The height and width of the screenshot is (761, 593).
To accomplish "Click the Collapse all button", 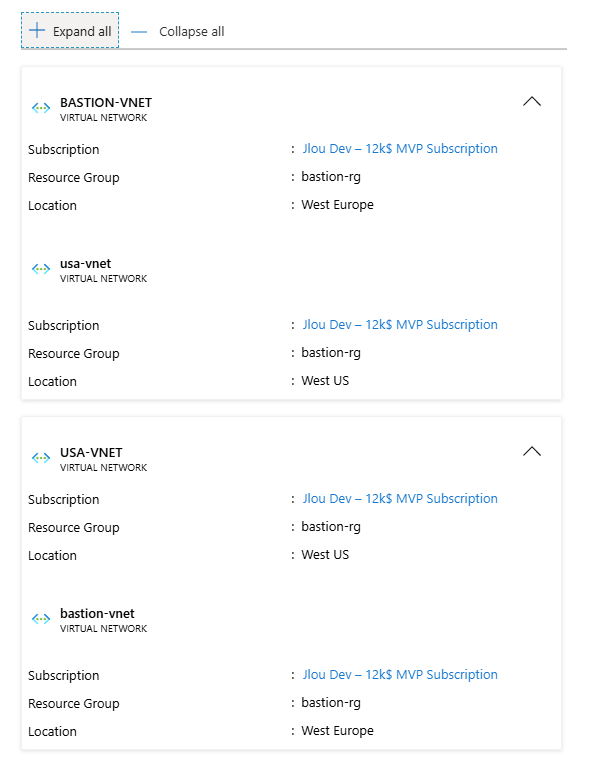I will click(x=178, y=32).
